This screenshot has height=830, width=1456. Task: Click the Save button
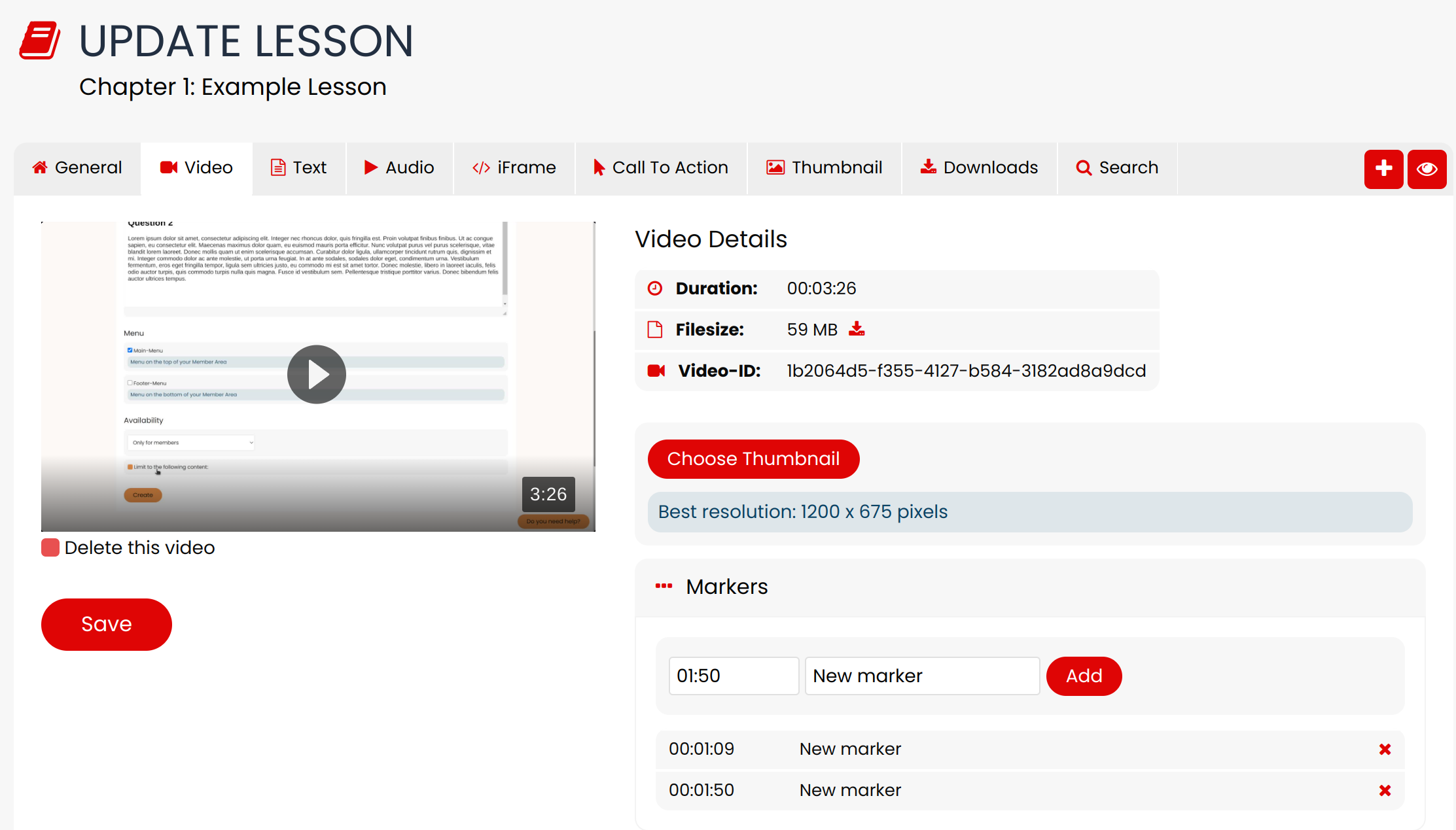coord(107,625)
